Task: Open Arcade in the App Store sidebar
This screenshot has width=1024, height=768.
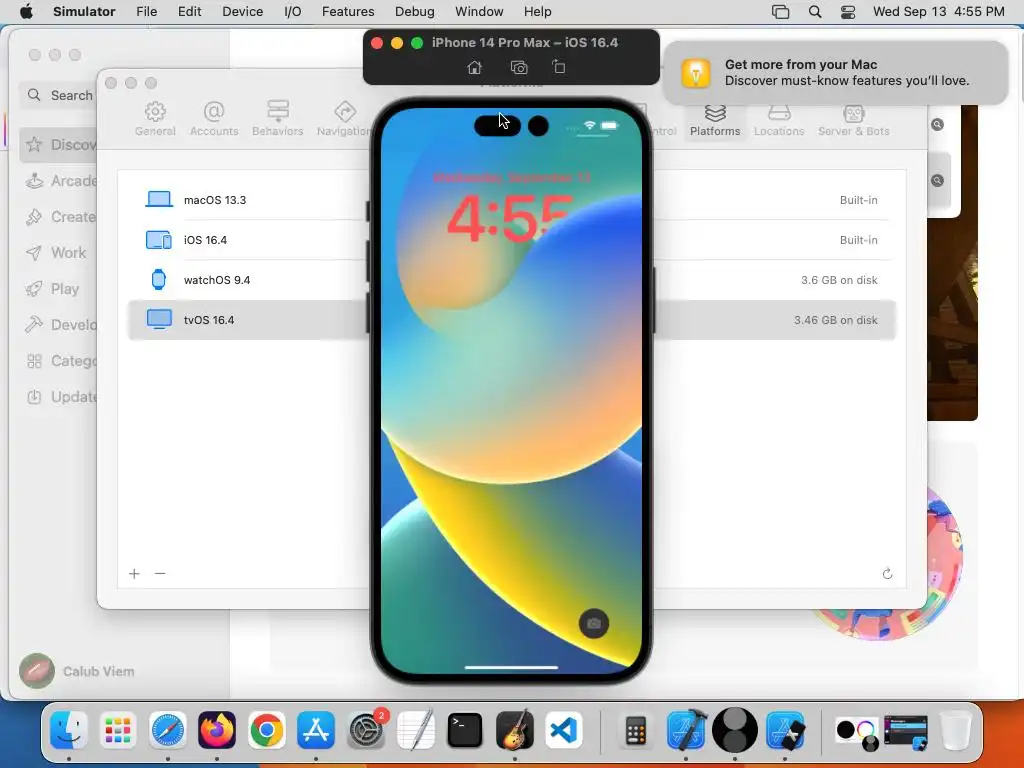Action: point(60,181)
